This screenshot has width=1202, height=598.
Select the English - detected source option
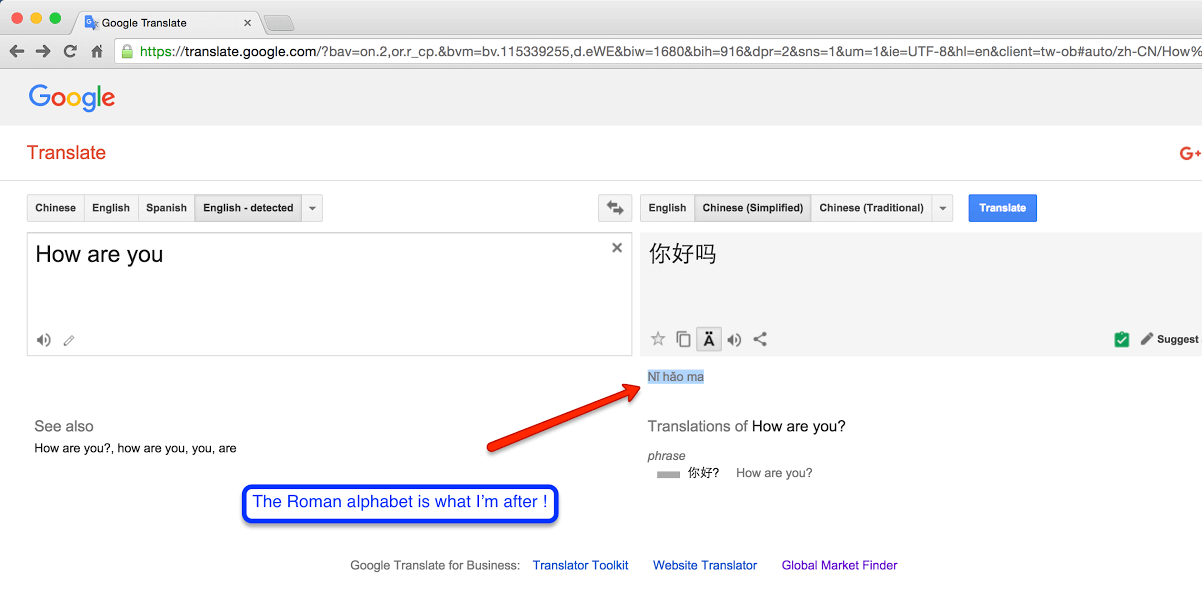click(248, 208)
